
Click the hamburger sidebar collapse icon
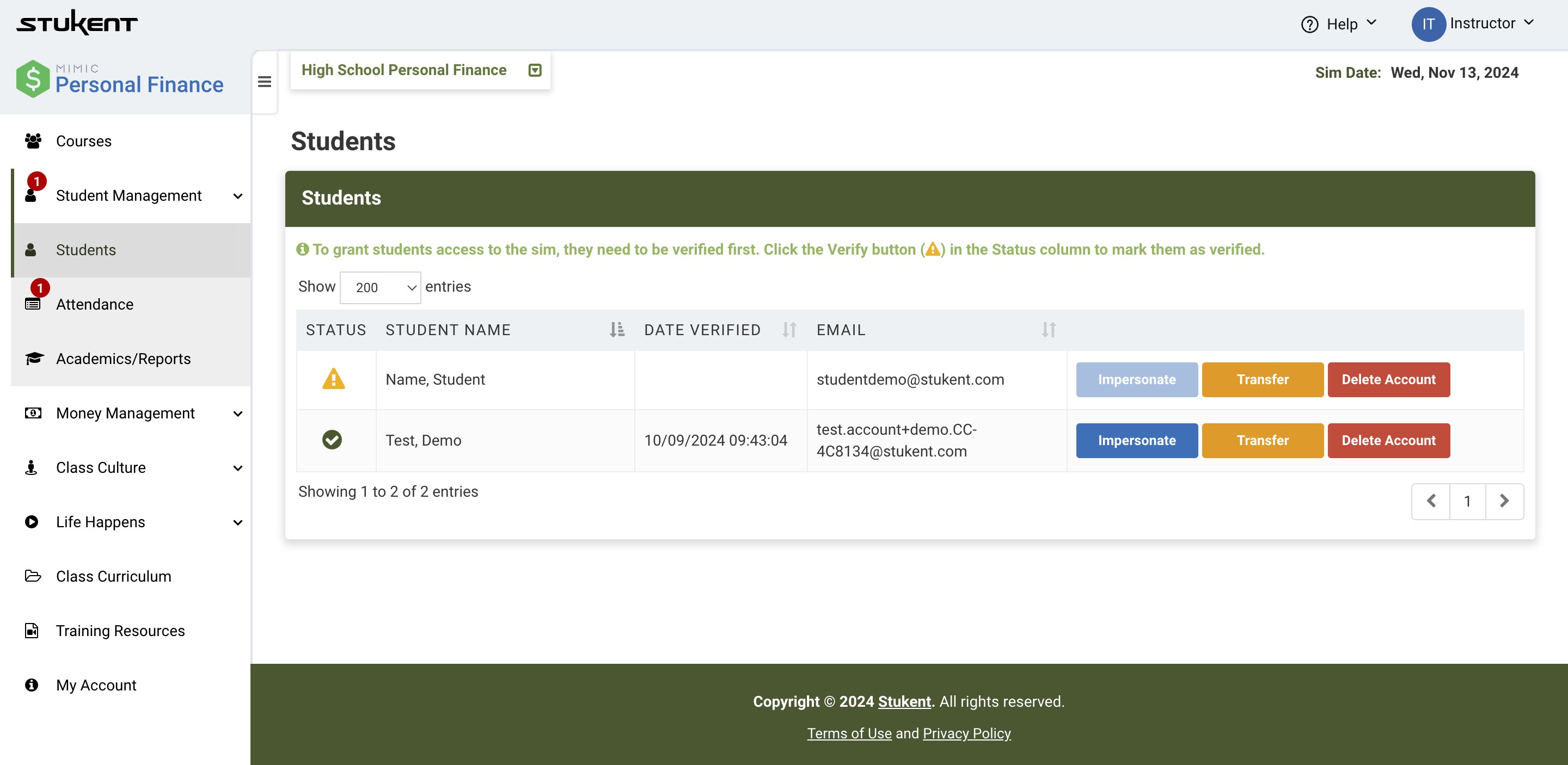coord(264,82)
